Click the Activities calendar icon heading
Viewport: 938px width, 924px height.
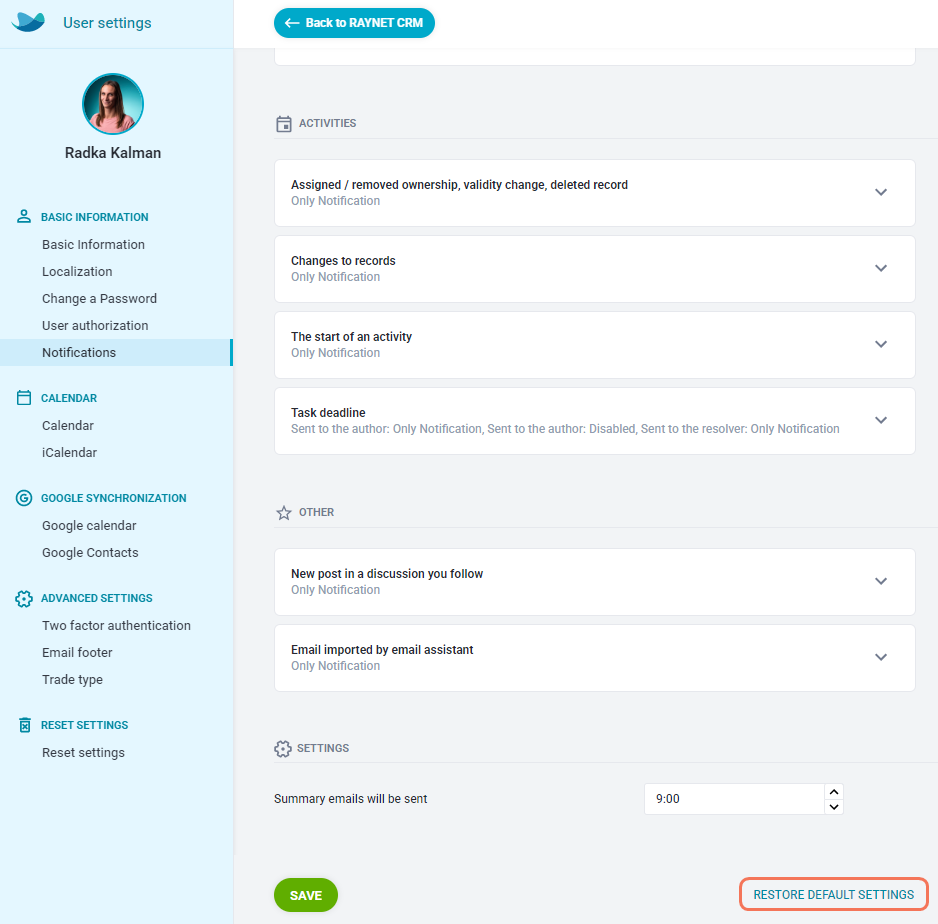pyautogui.click(x=284, y=124)
